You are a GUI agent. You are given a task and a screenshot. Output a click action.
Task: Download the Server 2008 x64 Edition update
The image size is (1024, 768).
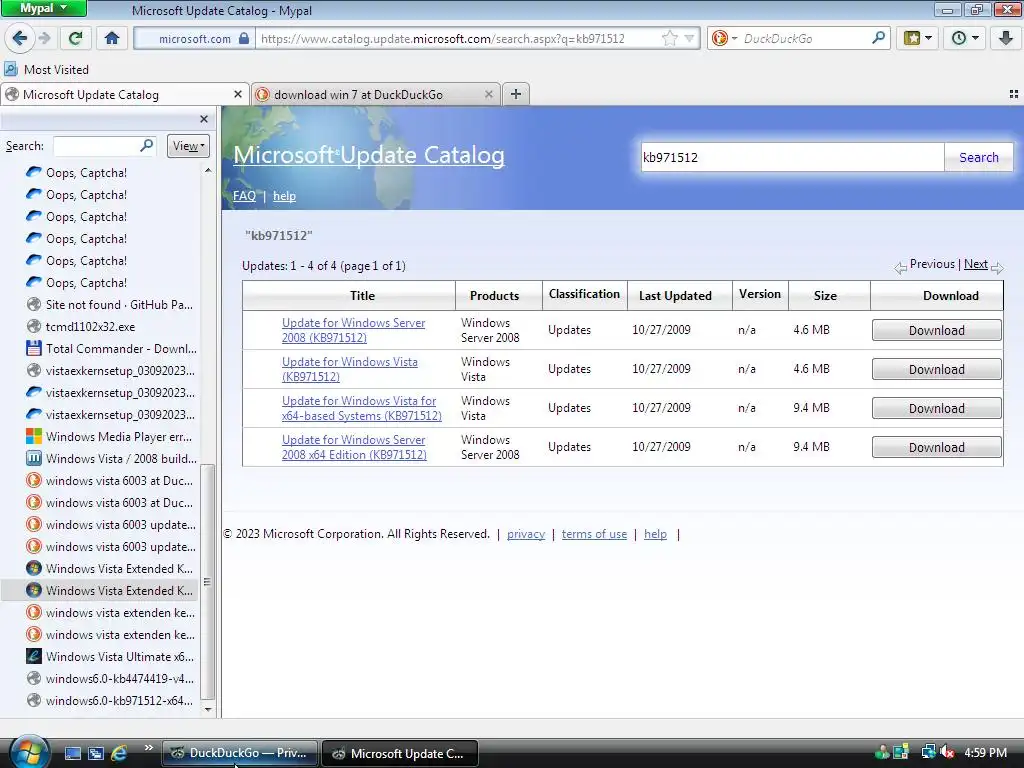(936, 447)
